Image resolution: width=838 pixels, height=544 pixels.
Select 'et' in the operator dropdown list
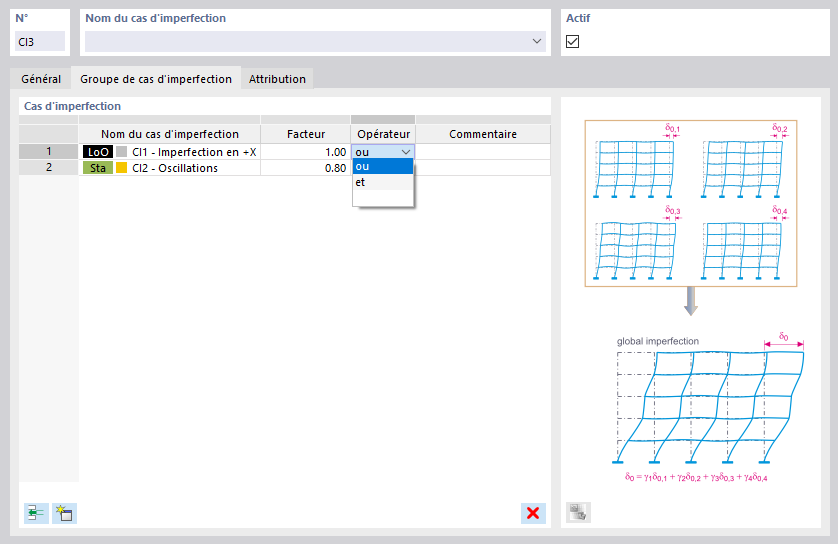pyautogui.click(x=383, y=182)
